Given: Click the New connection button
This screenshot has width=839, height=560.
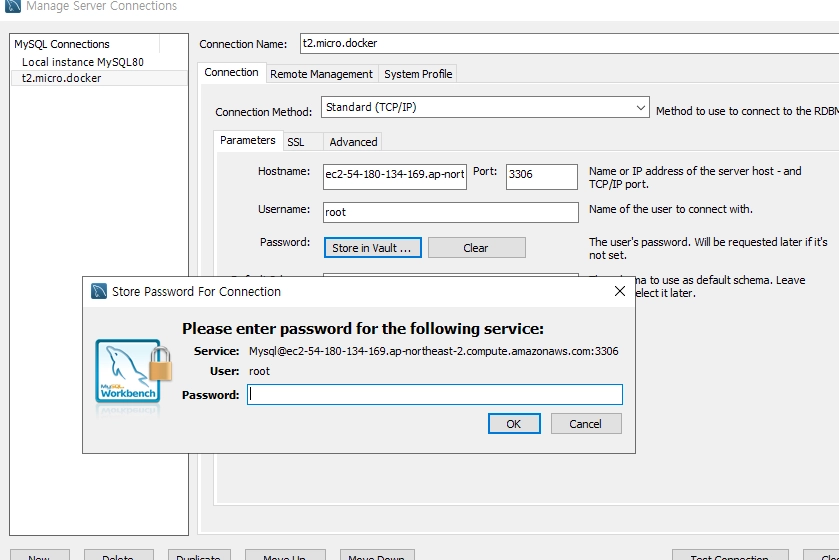Looking at the screenshot, I should (x=39, y=555).
